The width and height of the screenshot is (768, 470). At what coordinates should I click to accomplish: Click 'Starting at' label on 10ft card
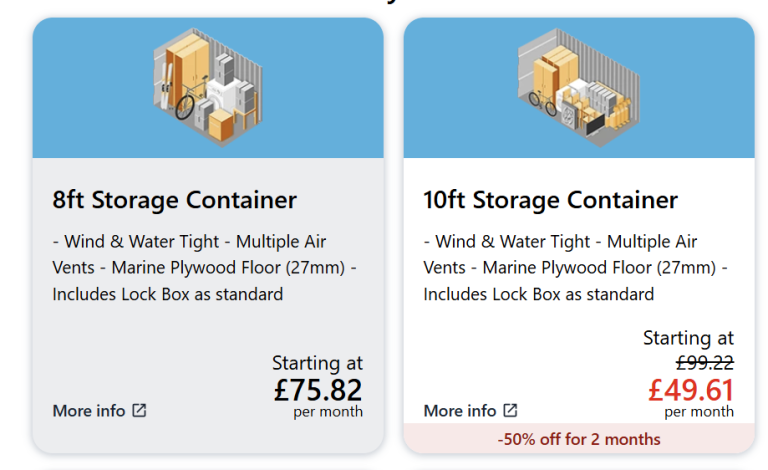[688, 338]
